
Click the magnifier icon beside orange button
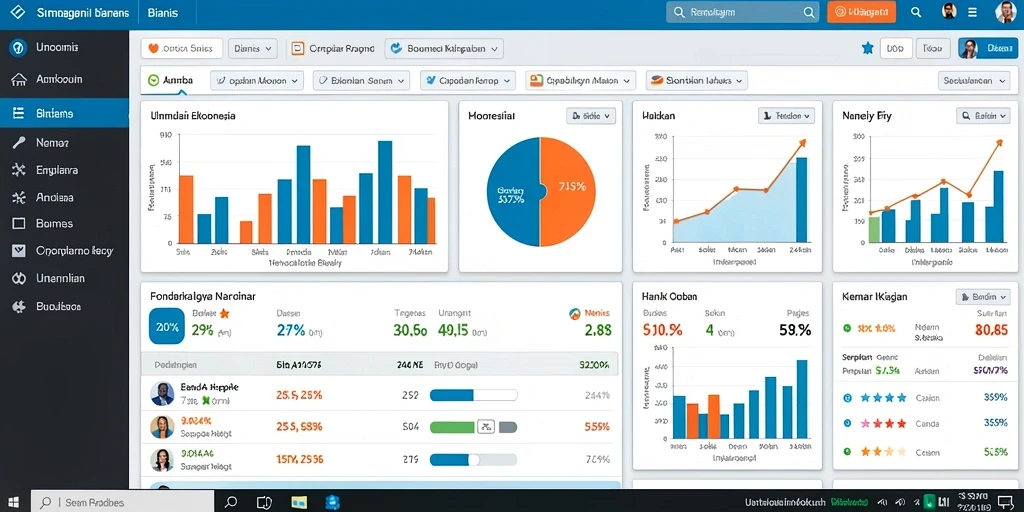tap(916, 12)
